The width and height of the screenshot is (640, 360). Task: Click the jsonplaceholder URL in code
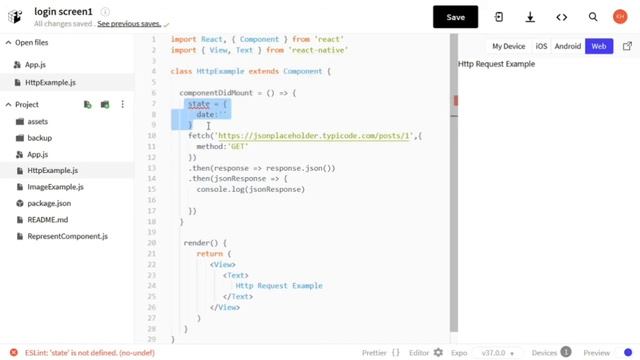(313, 136)
